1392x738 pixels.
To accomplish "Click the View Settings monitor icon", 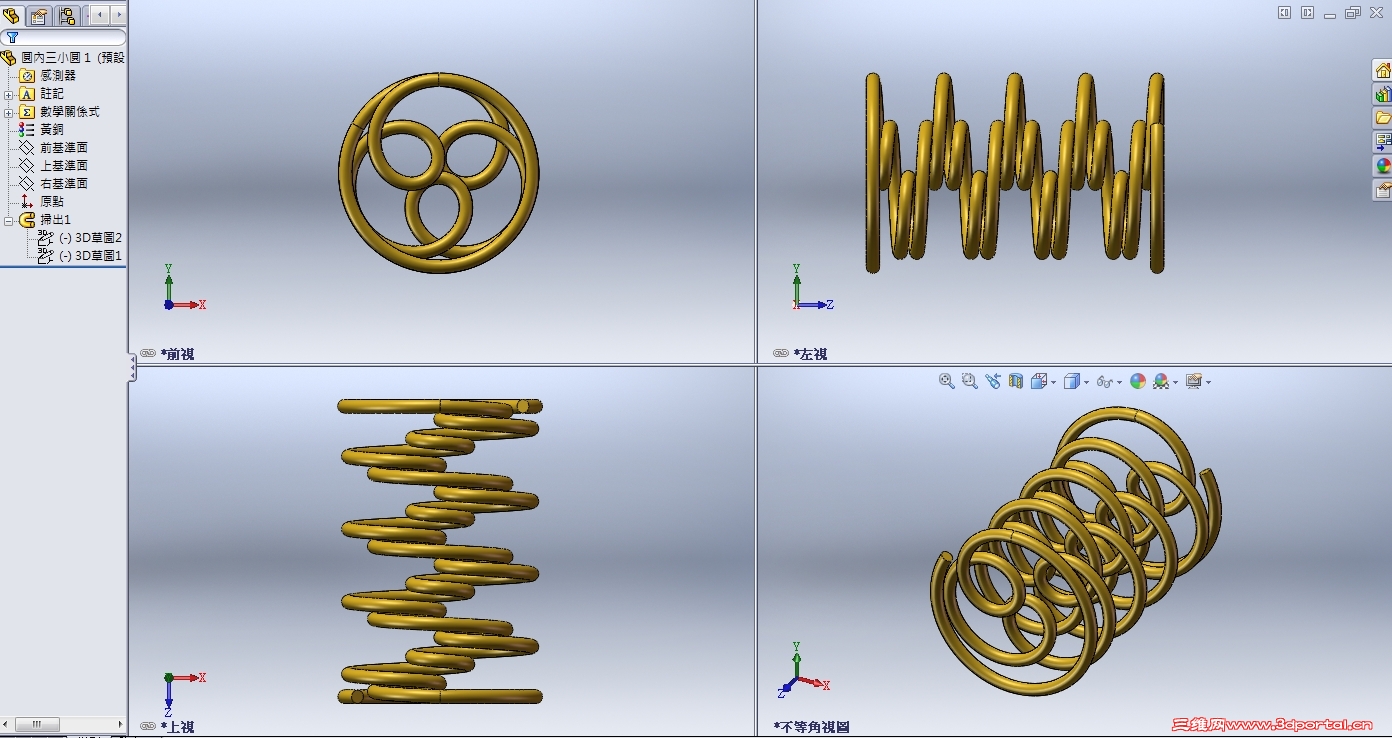I will click(x=1193, y=381).
